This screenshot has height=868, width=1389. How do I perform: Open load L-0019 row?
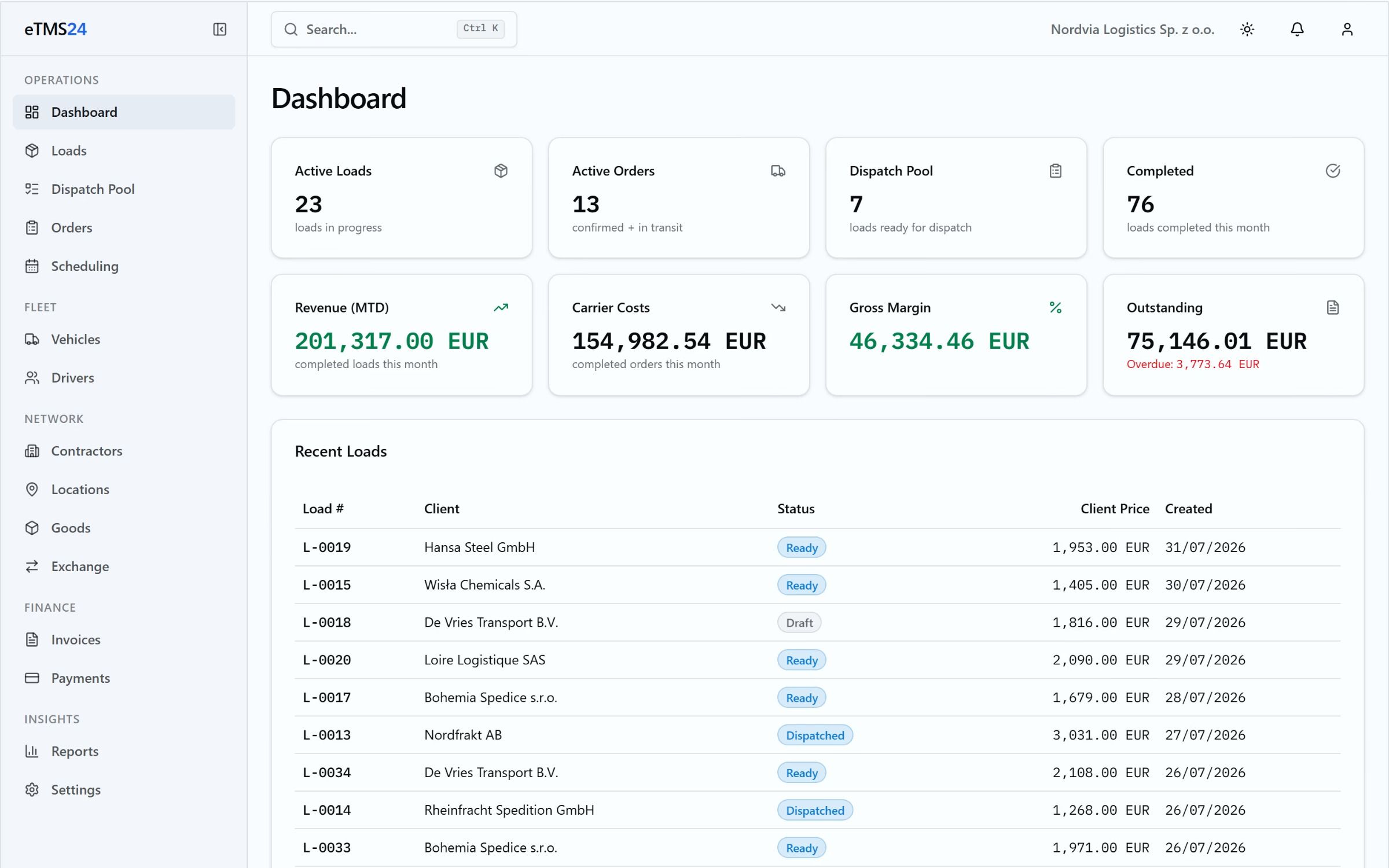tap(817, 547)
